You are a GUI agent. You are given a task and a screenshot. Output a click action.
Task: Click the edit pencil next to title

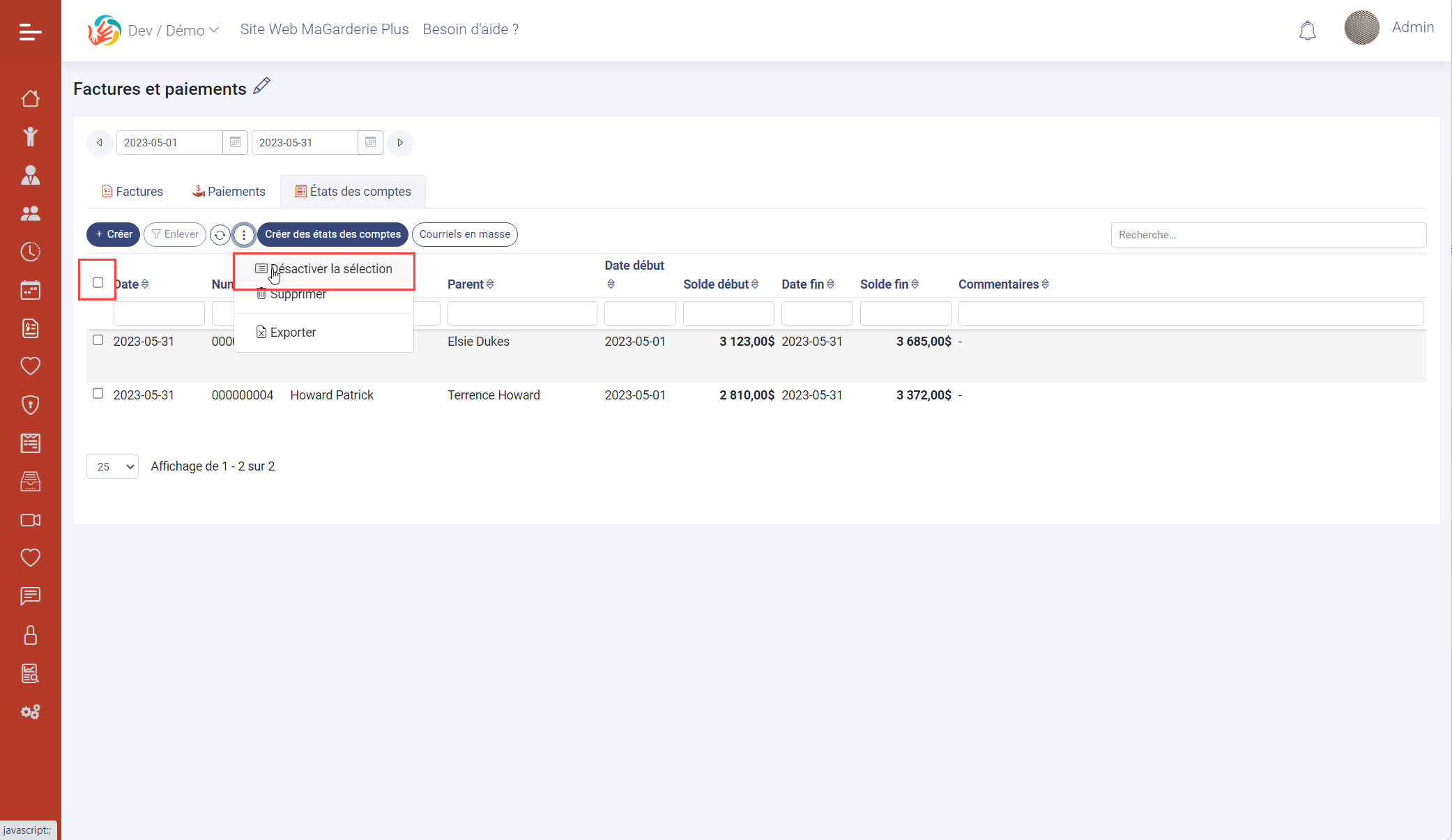tap(261, 86)
